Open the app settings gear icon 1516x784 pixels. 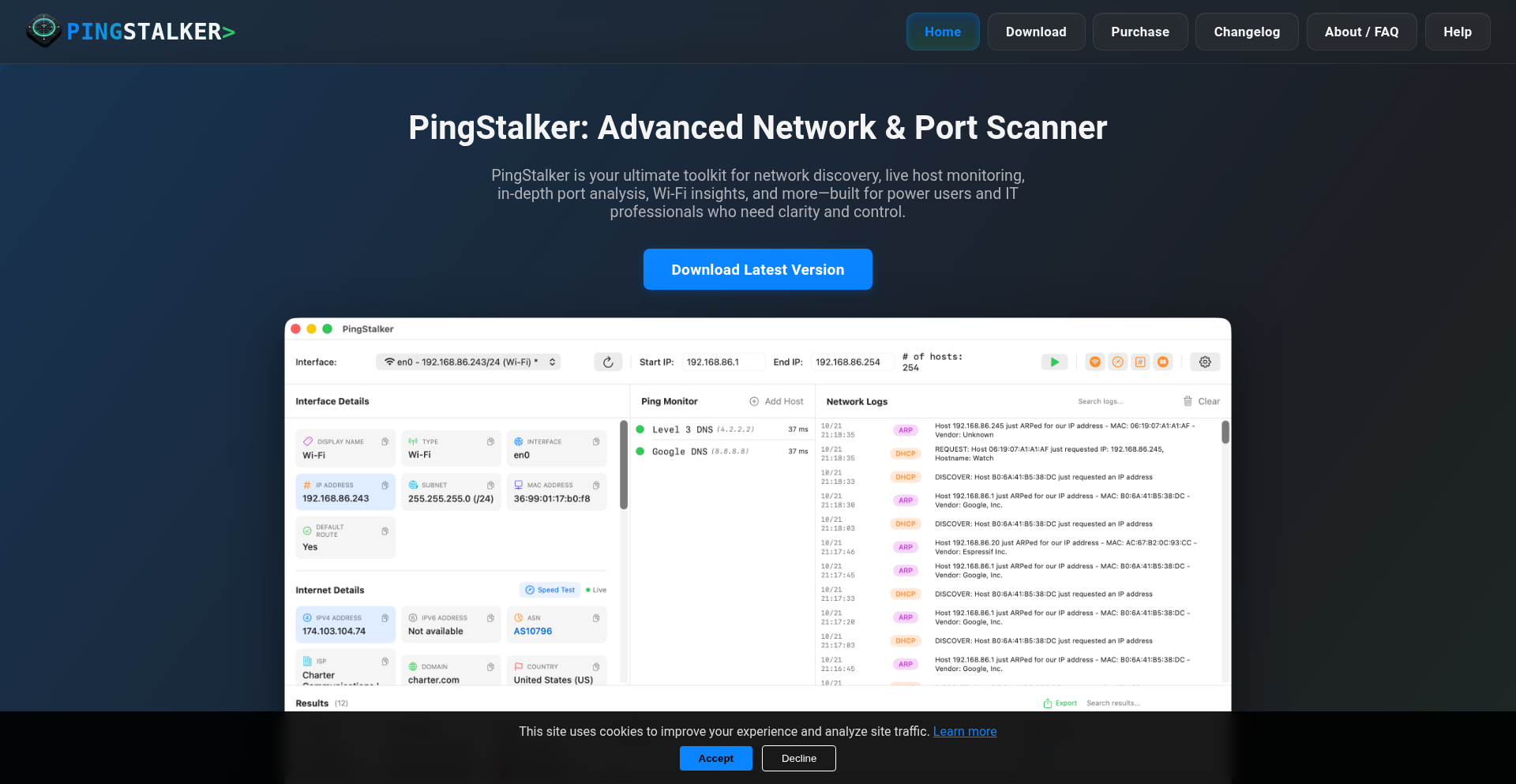click(x=1205, y=362)
